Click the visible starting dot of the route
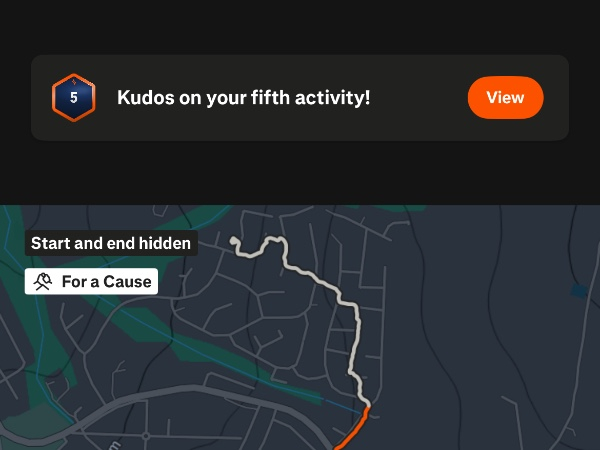 234,241
